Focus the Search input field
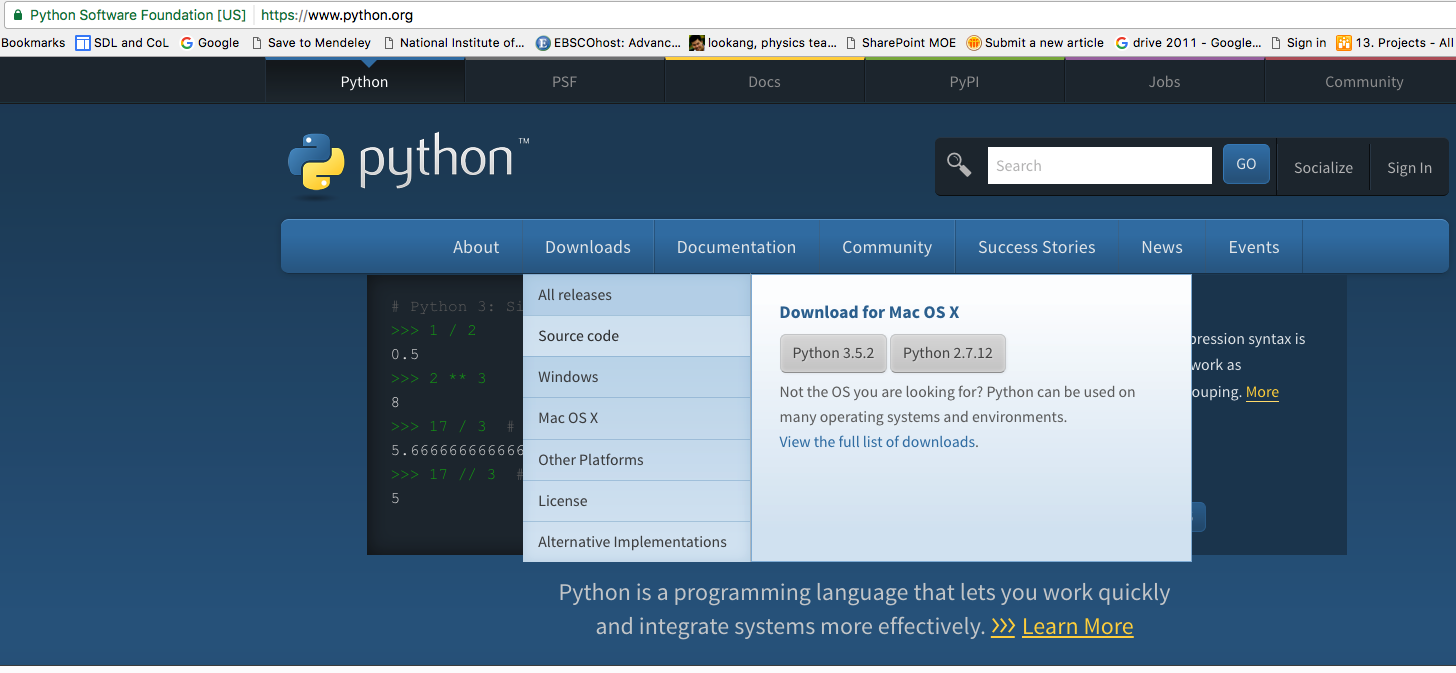This screenshot has width=1456, height=673. pos(1100,166)
